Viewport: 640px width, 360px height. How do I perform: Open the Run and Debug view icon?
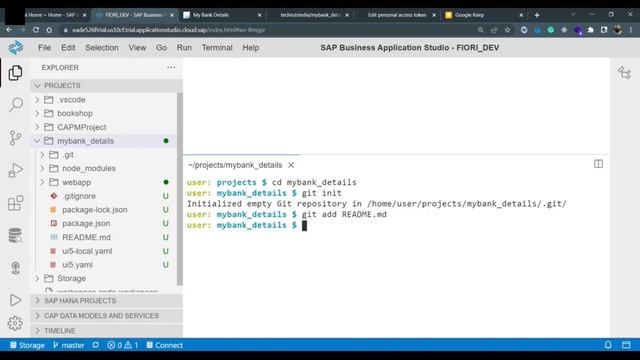(16, 170)
